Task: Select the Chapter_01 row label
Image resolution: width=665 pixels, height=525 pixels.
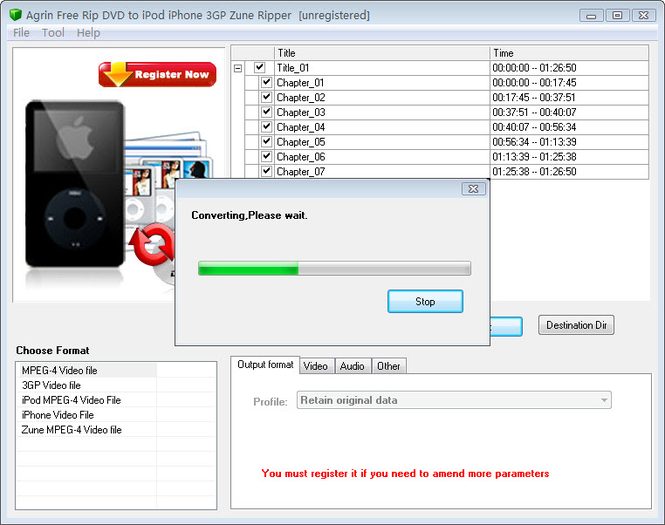Action: (301, 83)
